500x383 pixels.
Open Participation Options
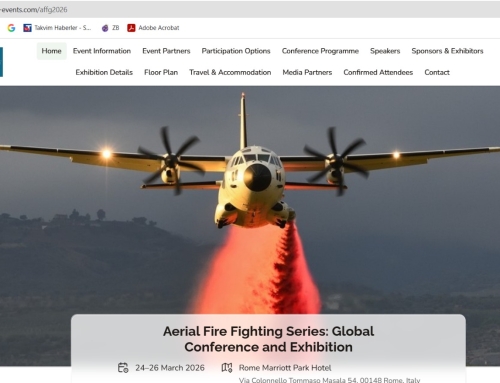[x=236, y=51]
